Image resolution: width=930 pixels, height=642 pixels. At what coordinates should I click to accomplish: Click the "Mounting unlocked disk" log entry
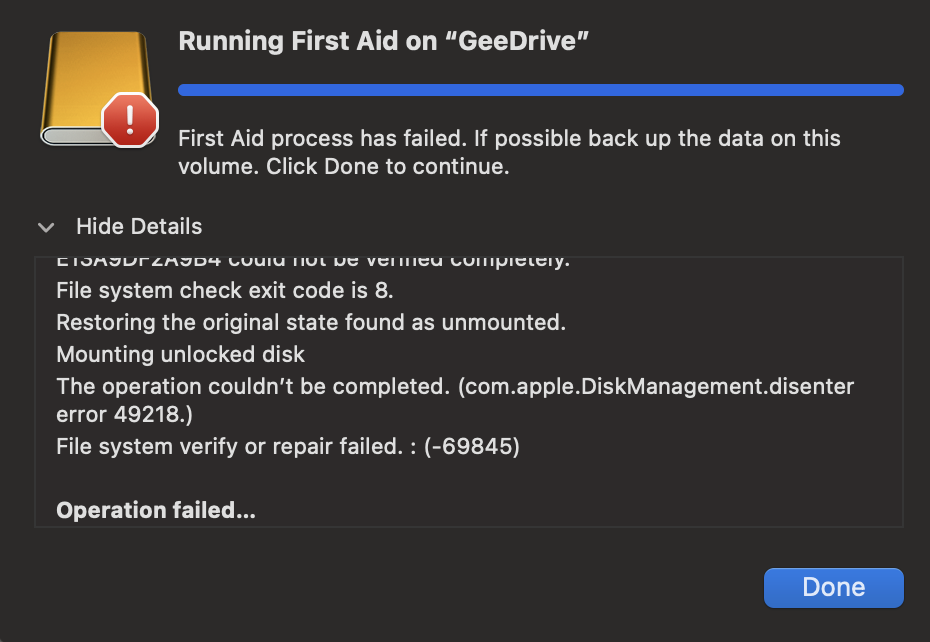181,355
